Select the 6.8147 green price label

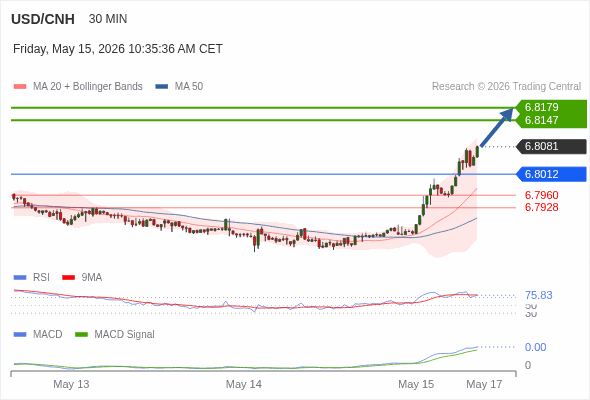pos(541,120)
